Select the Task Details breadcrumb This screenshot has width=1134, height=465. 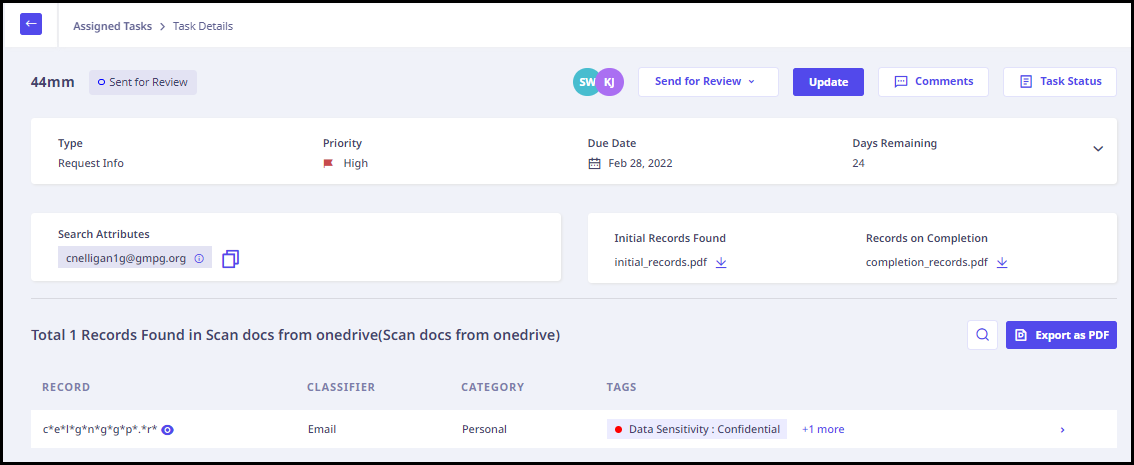(202, 26)
